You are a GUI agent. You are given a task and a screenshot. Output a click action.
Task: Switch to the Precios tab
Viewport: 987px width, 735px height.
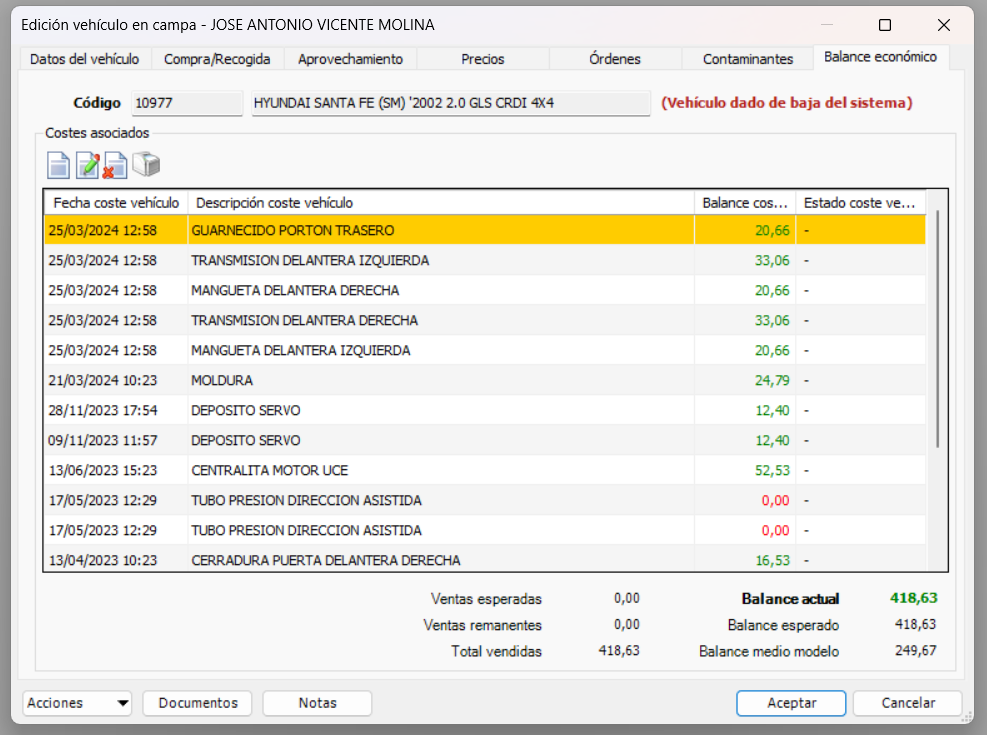click(482, 59)
